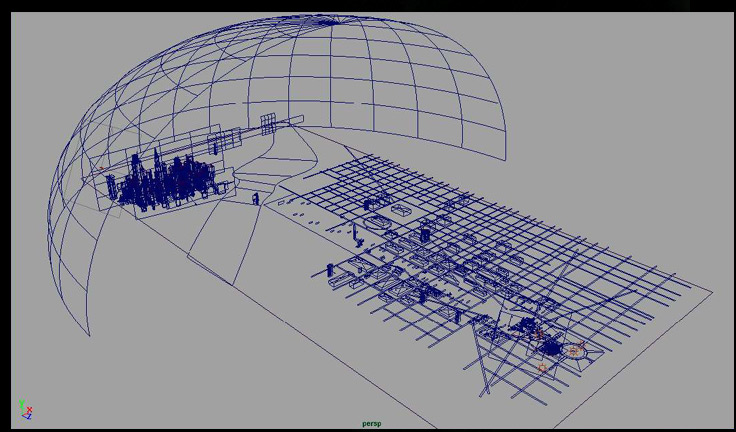Click the XYZ axis orientation indicator
The image size is (736, 432).
25,409
